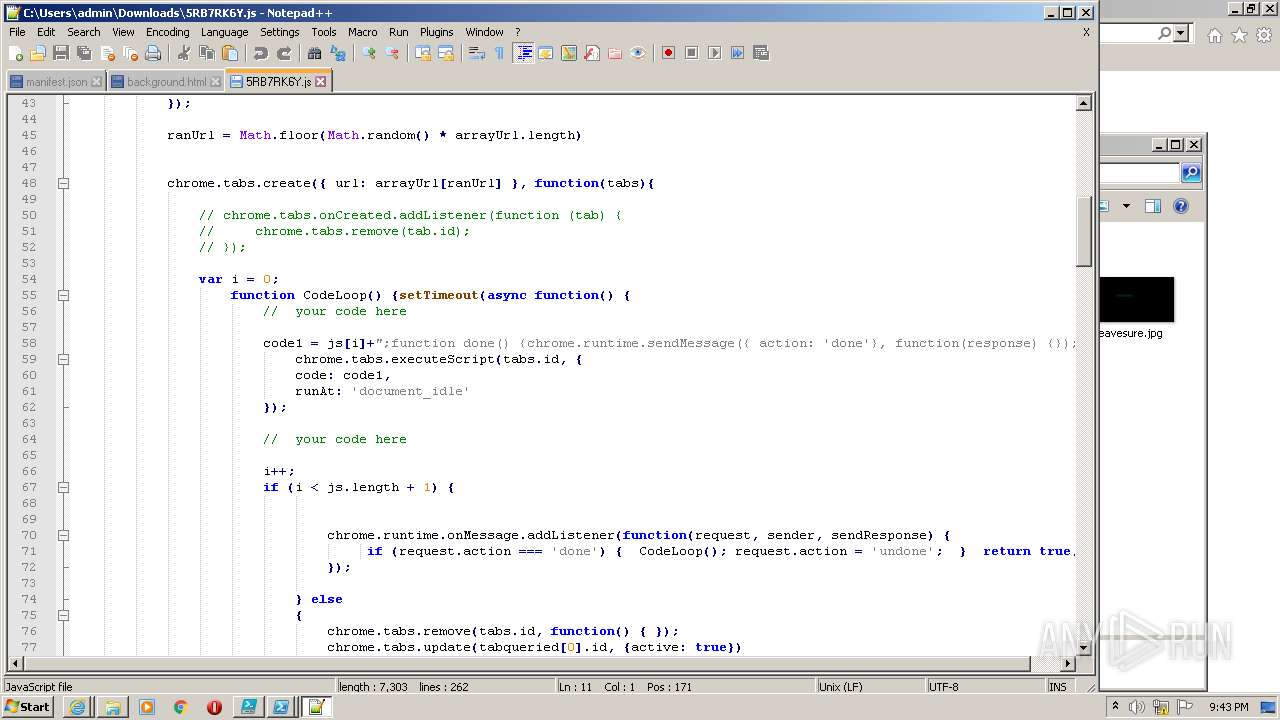Click the Save All toolbar icon
1280x720 pixels.
(x=84, y=53)
